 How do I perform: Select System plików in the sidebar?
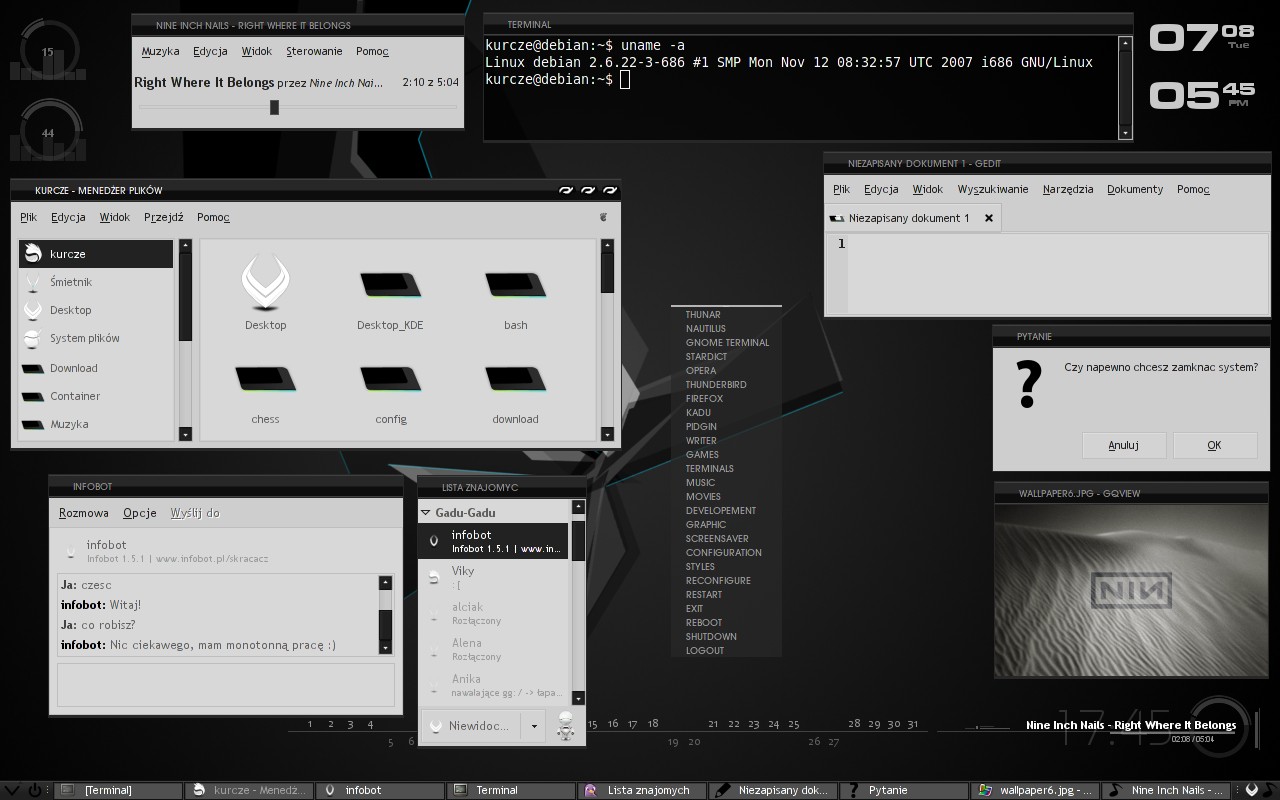96,338
